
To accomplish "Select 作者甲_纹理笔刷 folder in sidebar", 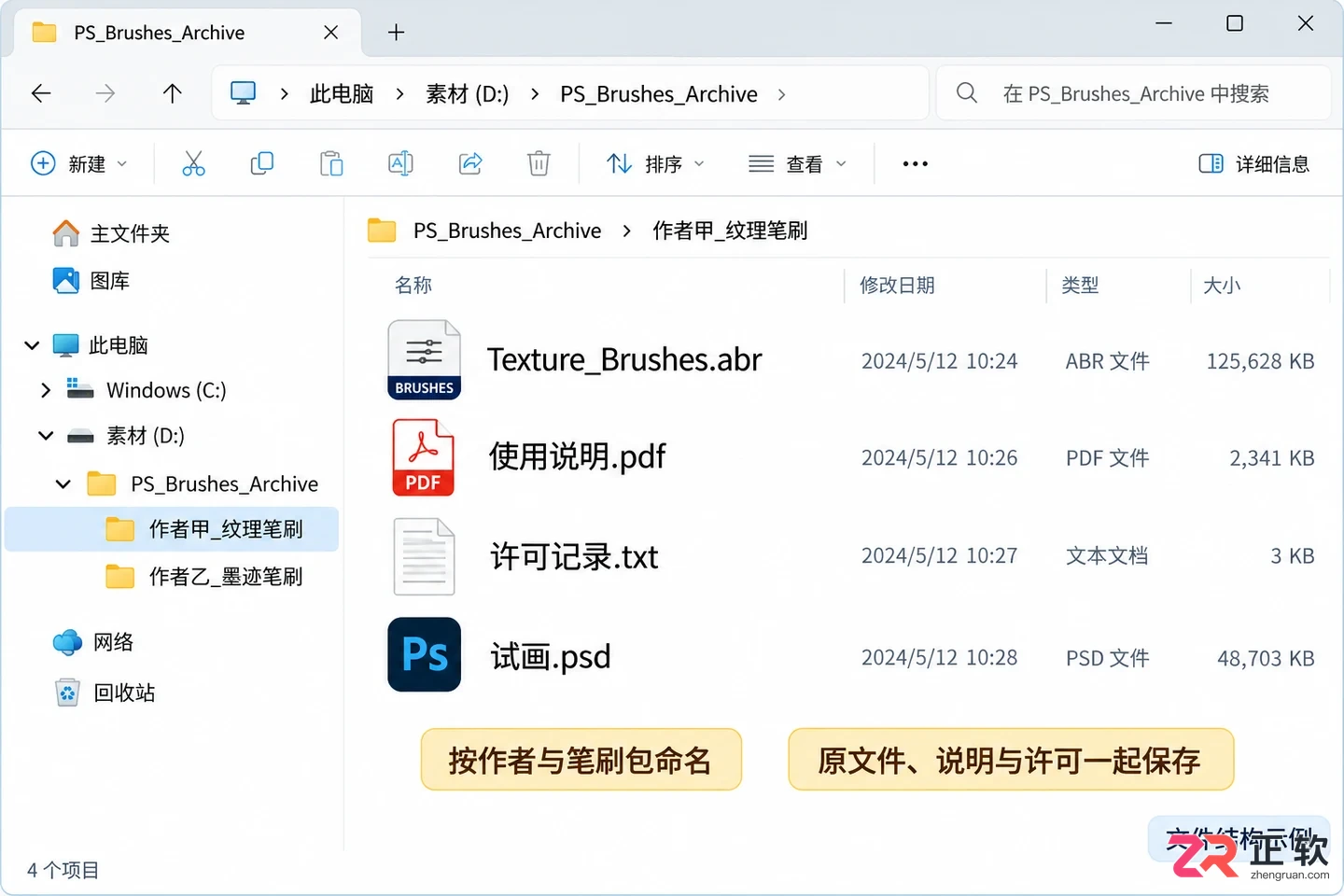I will pyautogui.click(x=172, y=529).
